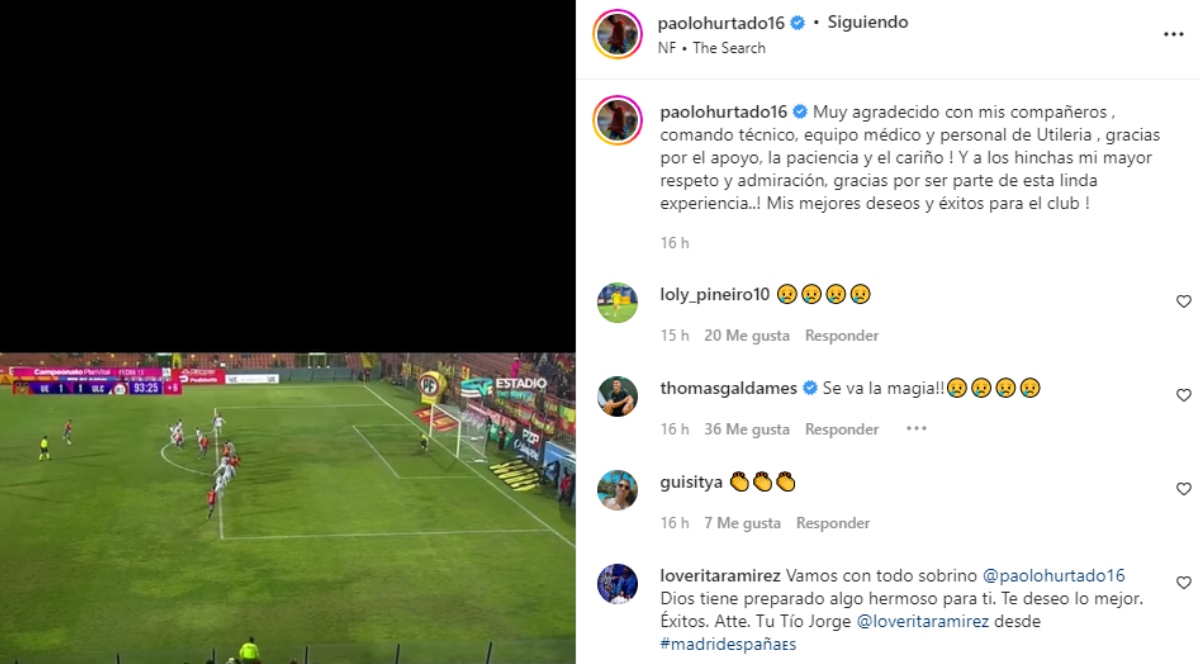Image resolution: width=1200 pixels, height=664 pixels.
Task: Show the 20 Me gusta likes list
Action: (x=747, y=335)
